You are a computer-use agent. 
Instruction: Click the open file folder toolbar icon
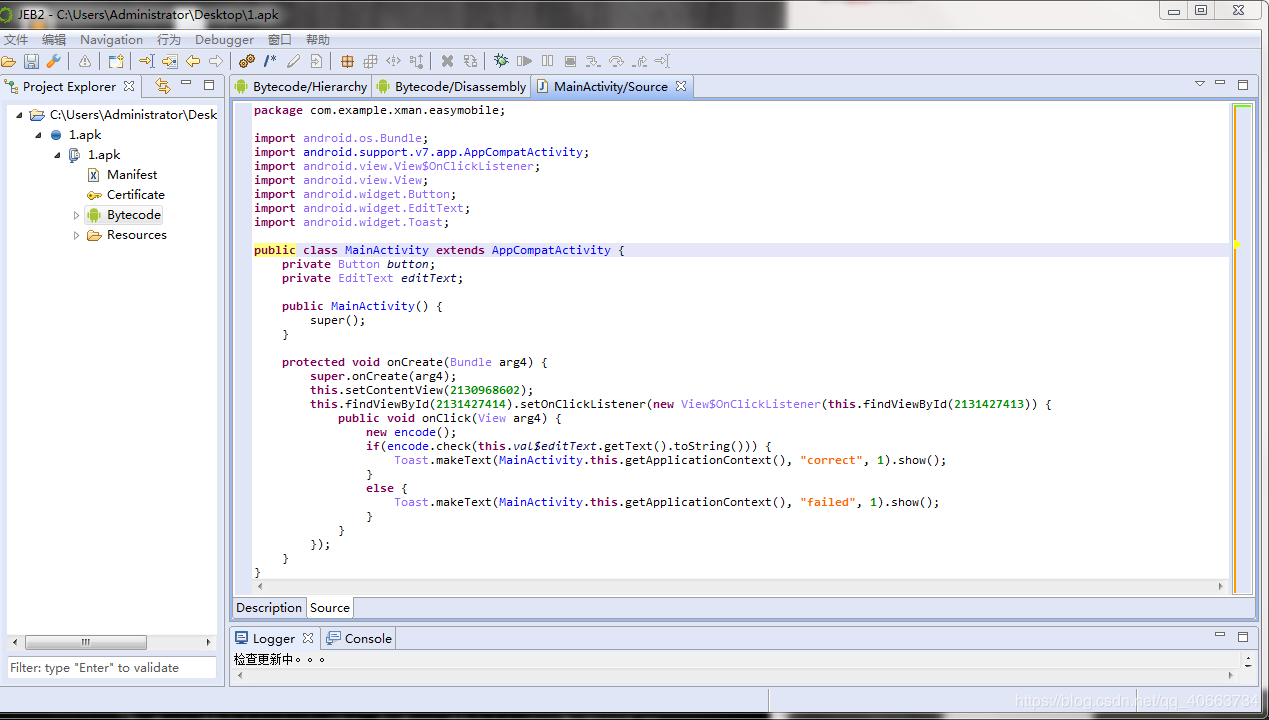(x=8, y=62)
